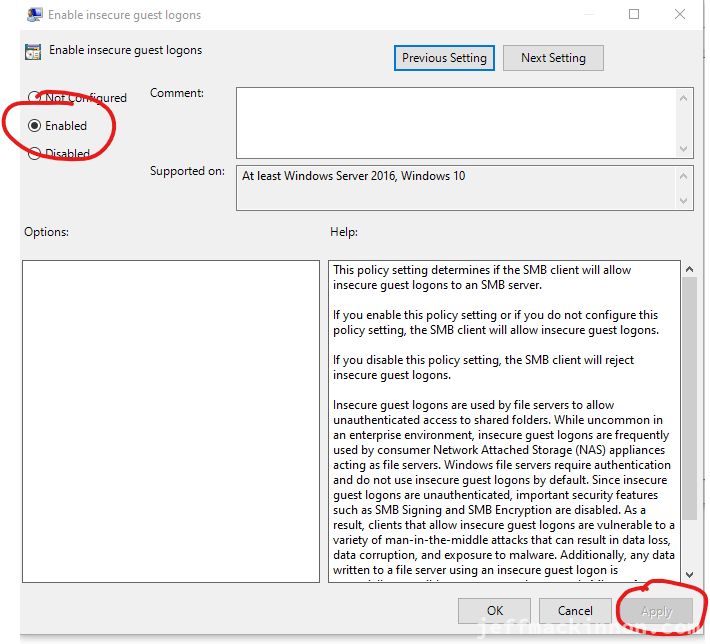Click the Apply button
The width and height of the screenshot is (710, 644).
pos(654,611)
